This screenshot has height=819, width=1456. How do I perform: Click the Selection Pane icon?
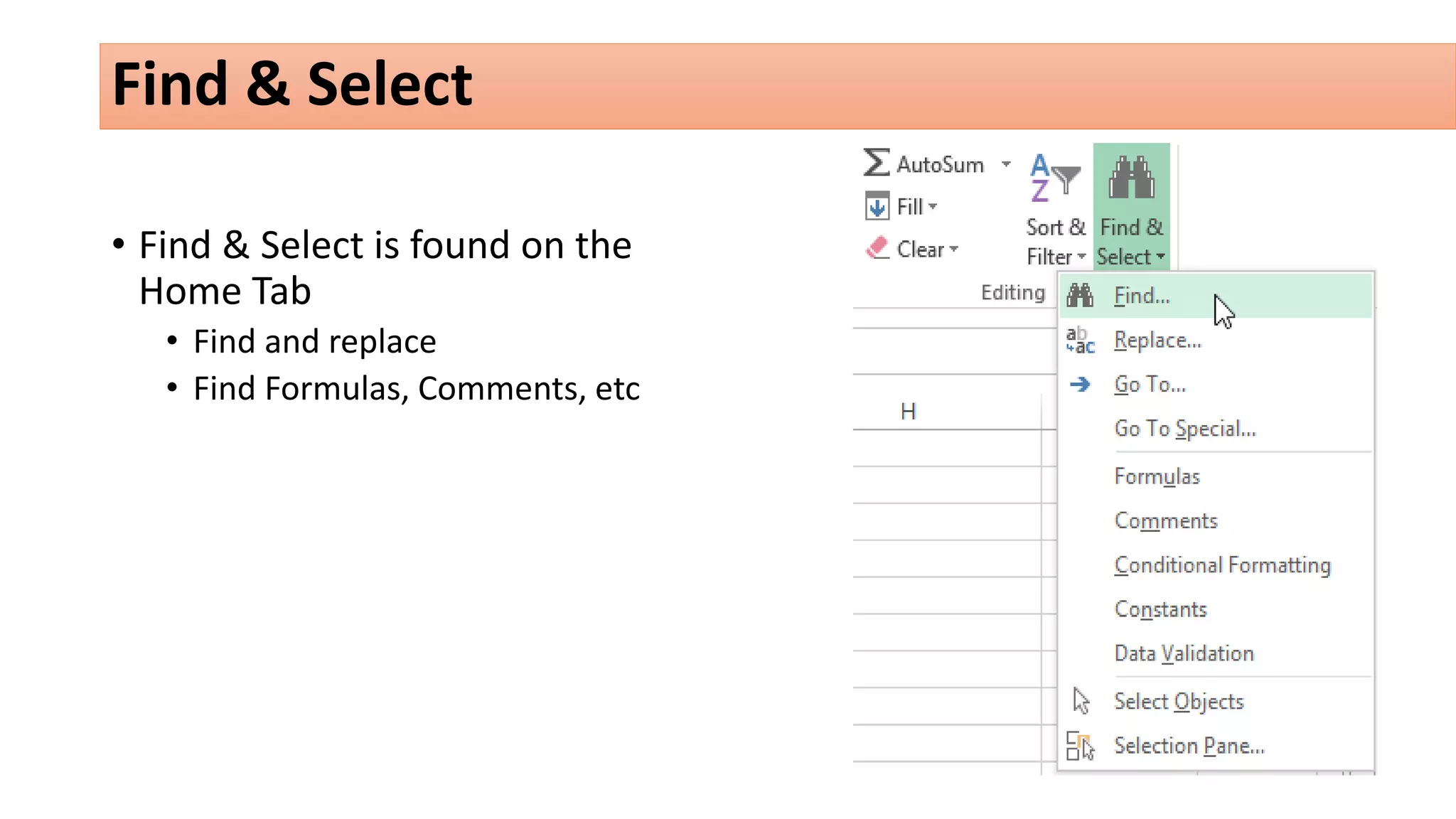coord(1080,746)
